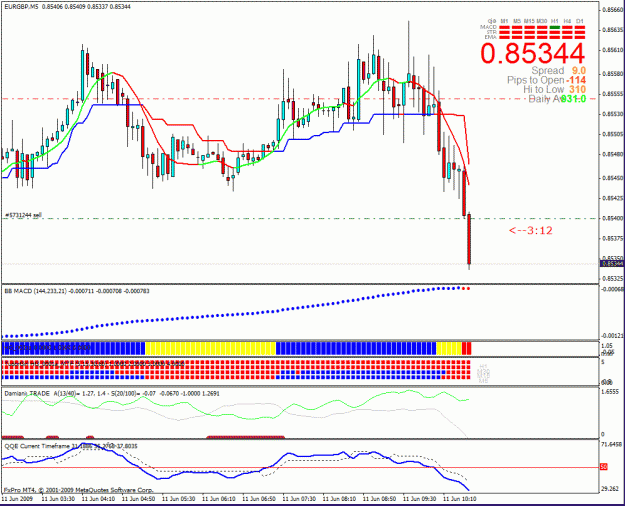Click the H4 timeframe column header

click(567, 21)
